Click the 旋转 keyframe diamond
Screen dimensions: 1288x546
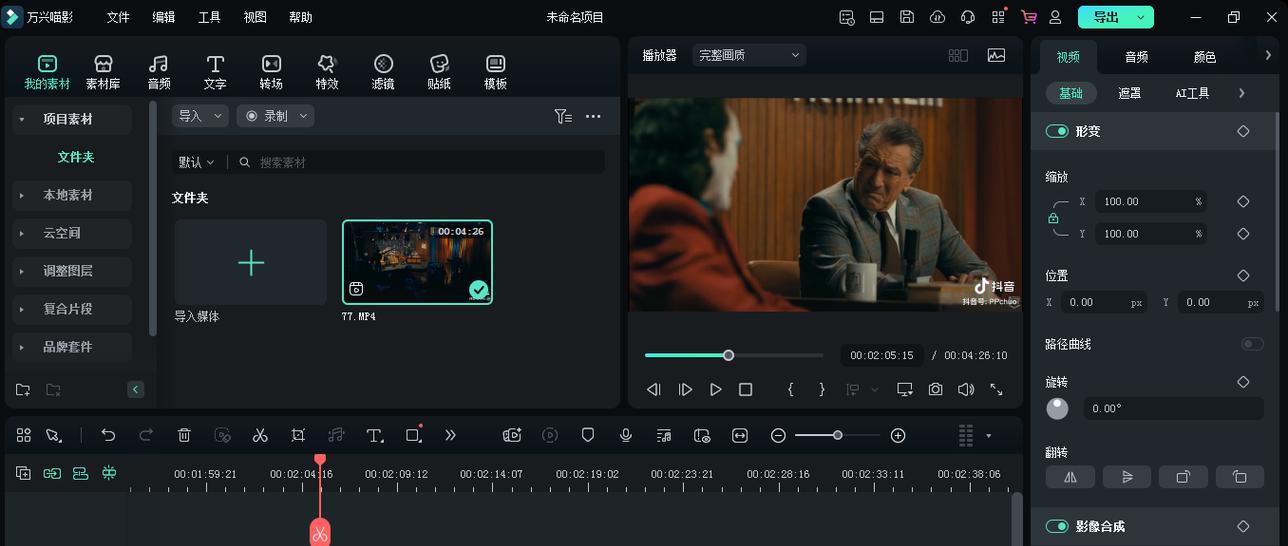tap(1243, 382)
